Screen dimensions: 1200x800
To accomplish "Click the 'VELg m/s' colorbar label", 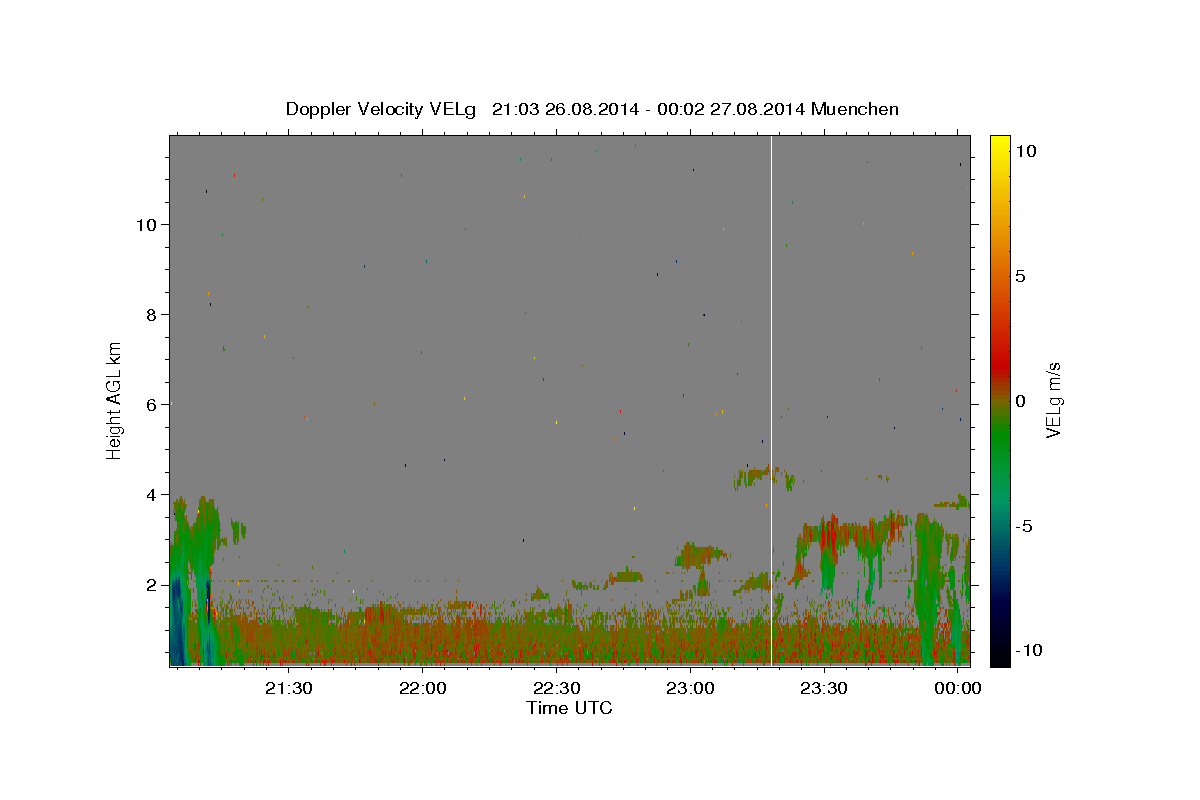I will click(1053, 400).
